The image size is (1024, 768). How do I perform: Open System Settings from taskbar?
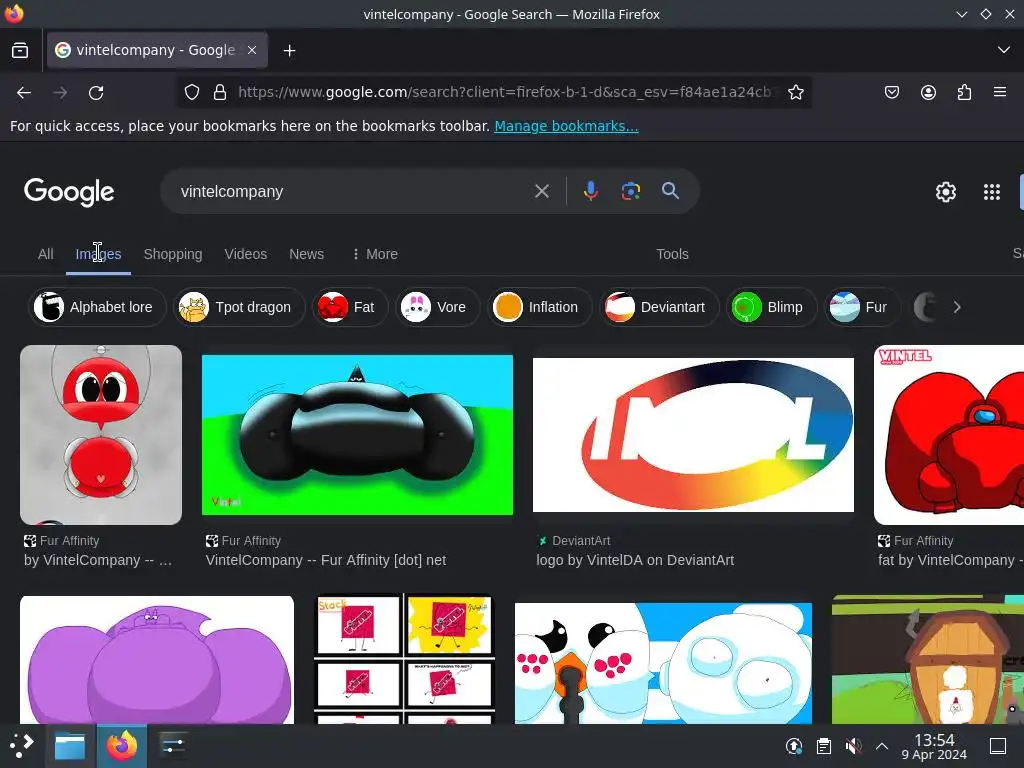point(173,746)
